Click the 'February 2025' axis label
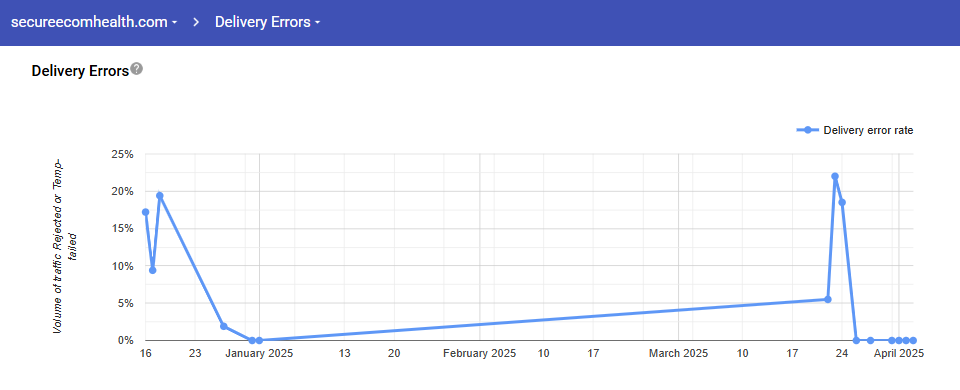This screenshot has width=960, height=390. 479,353
